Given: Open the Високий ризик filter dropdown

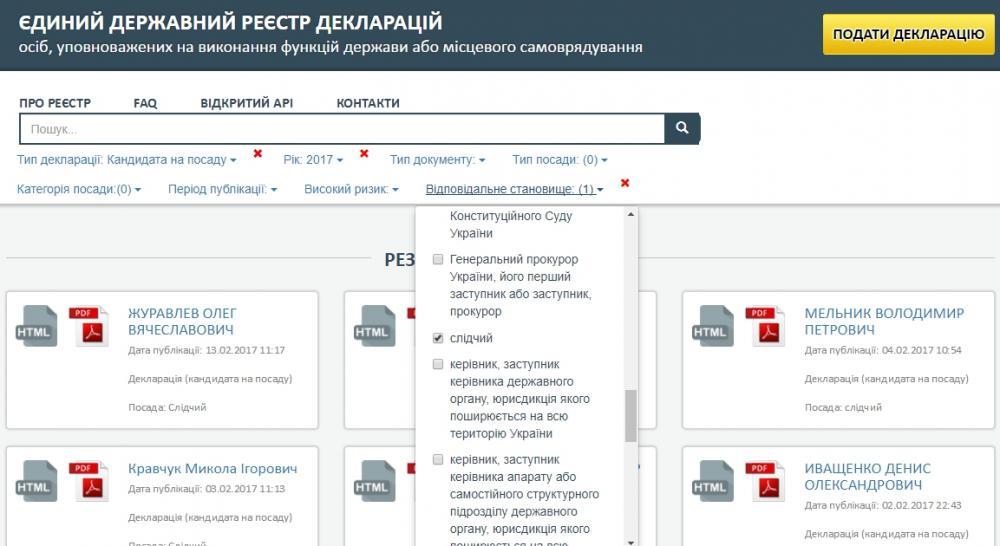Looking at the screenshot, I should click(351, 189).
